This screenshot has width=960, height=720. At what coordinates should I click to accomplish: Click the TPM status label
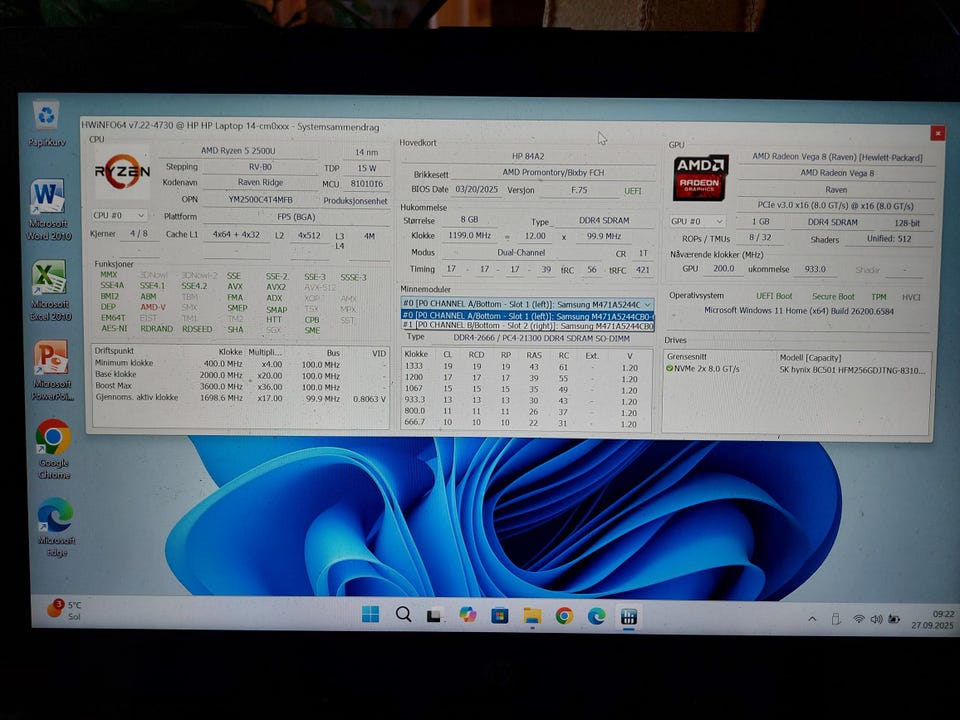click(x=879, y=296)
